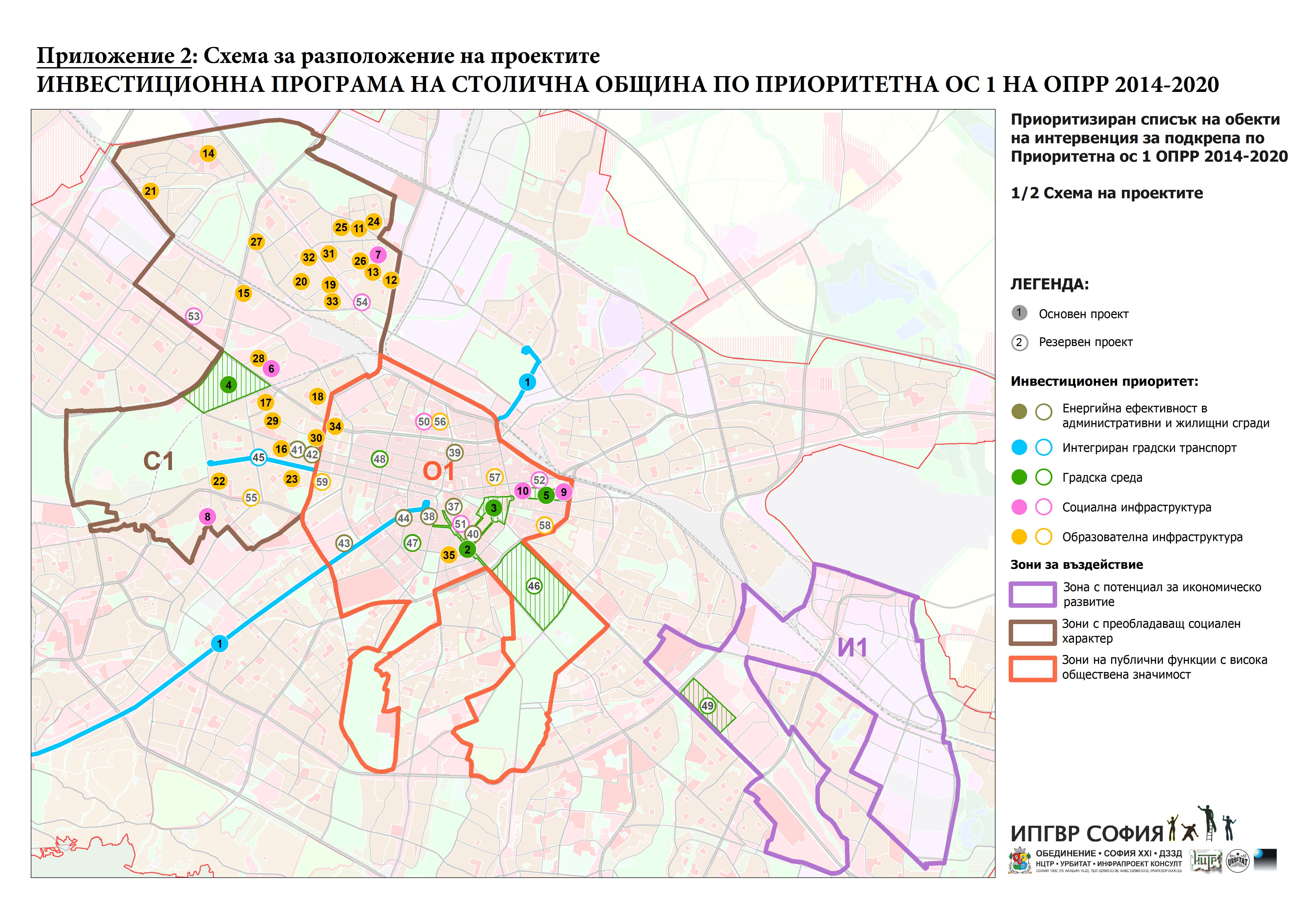This screenshot has height=924, width=1306.
Task: Click pink marker 8 in zone C1
Action: (207, 517)
